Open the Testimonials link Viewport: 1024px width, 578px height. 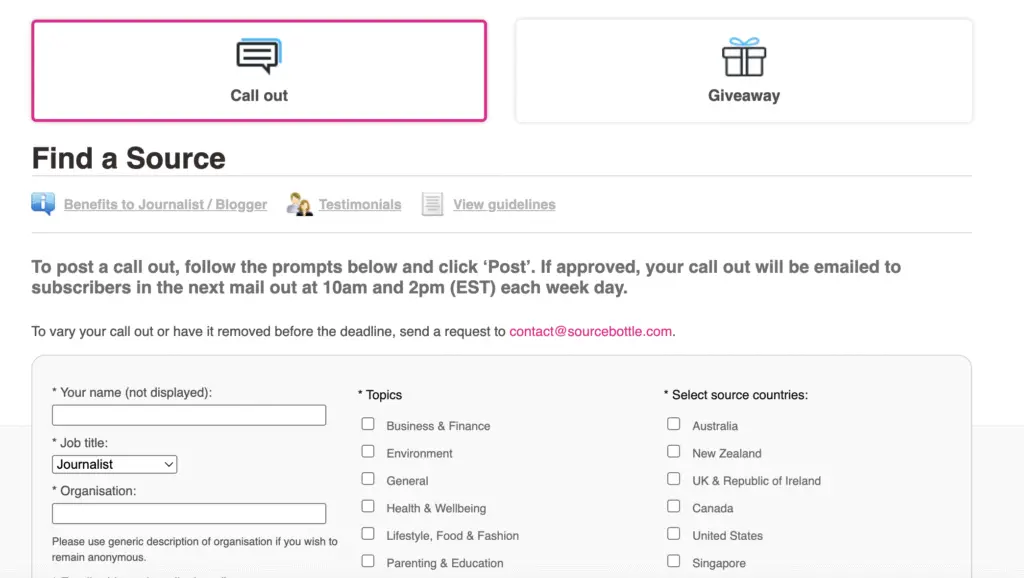tap(360, 204)
